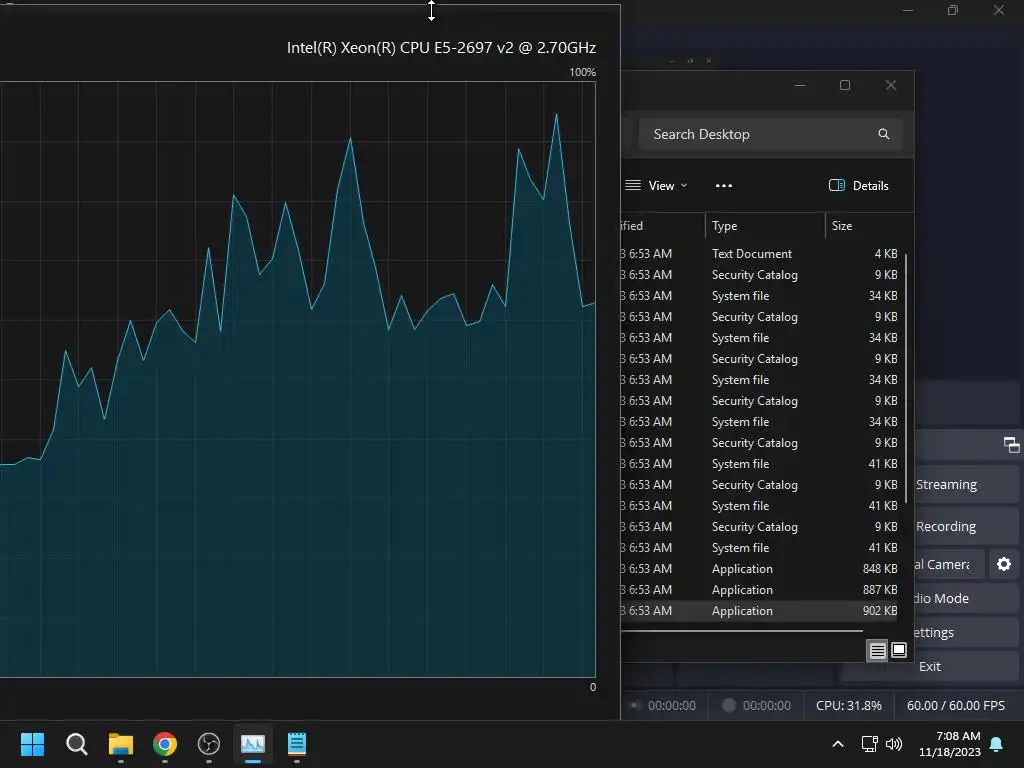
Task: Click OBS Studio Mode button
Action: 966,598
